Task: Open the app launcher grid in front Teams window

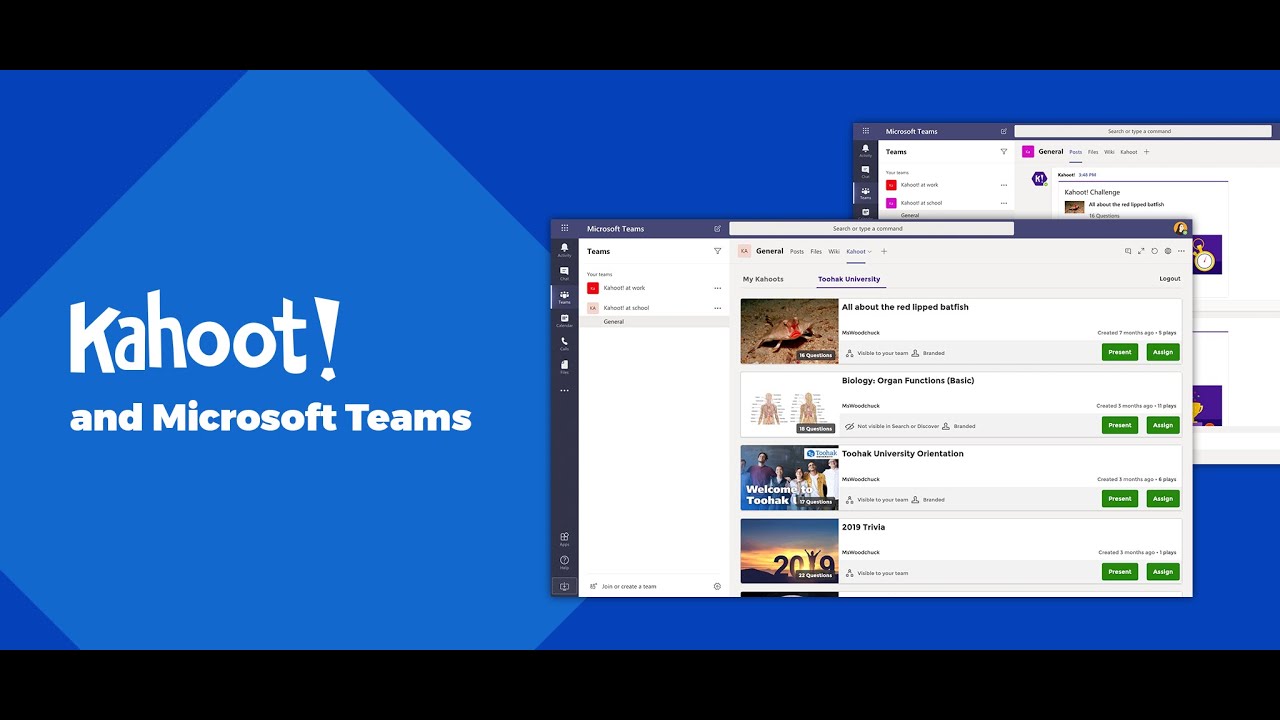Action: 565,228
